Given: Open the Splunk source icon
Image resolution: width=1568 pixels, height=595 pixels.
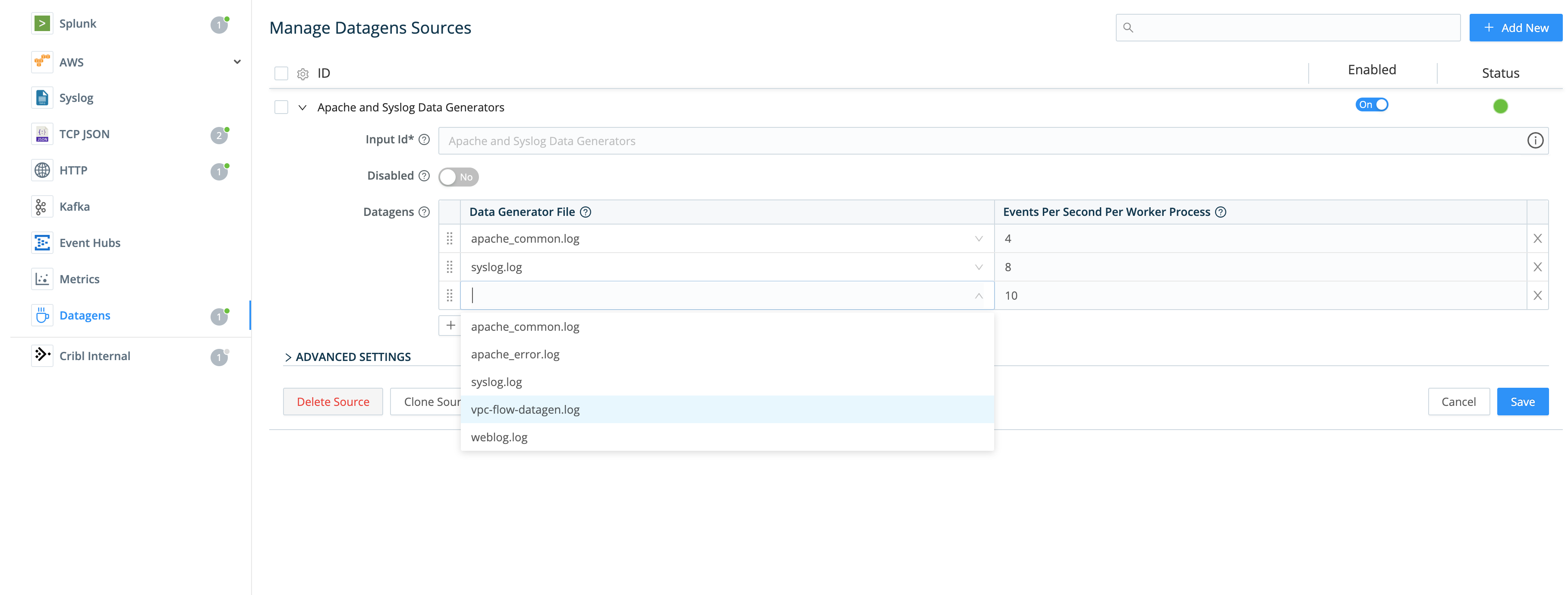Looking at the screenshot, I should click(41, 24).
